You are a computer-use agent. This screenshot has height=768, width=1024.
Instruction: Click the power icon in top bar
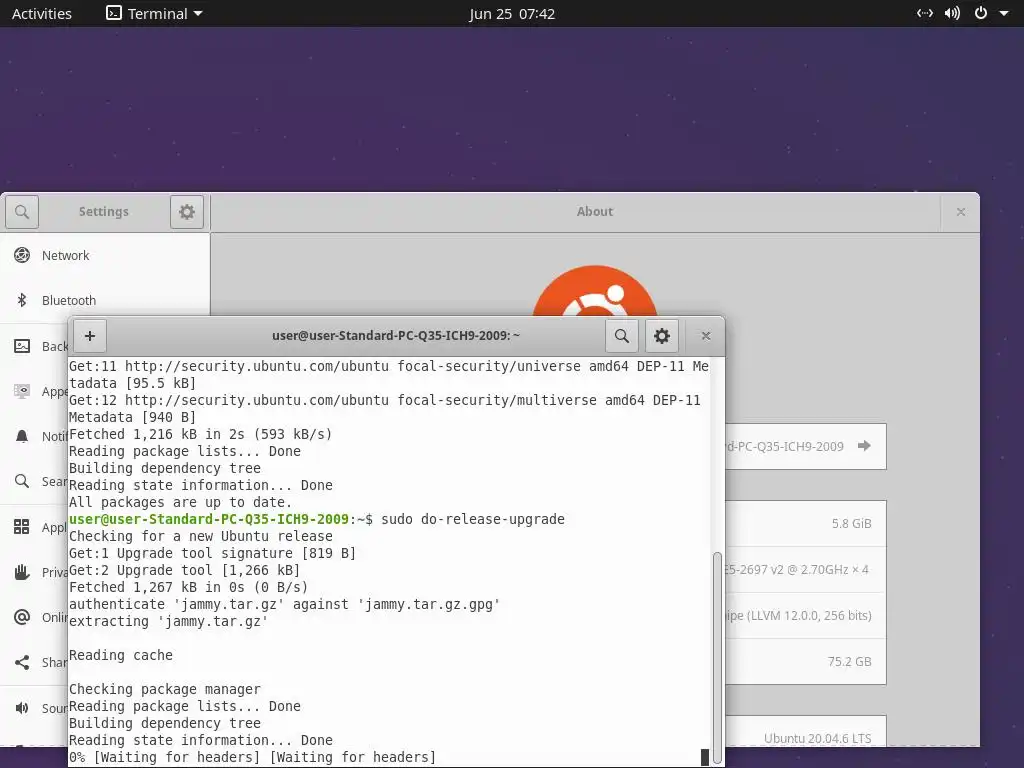[981, 13]
